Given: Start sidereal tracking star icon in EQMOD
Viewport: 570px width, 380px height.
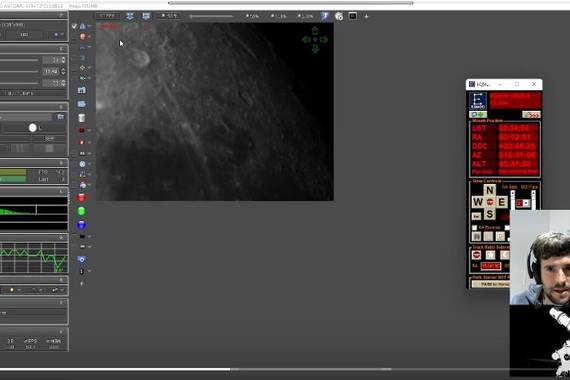Looking at the screenshot, I should 490,255.
